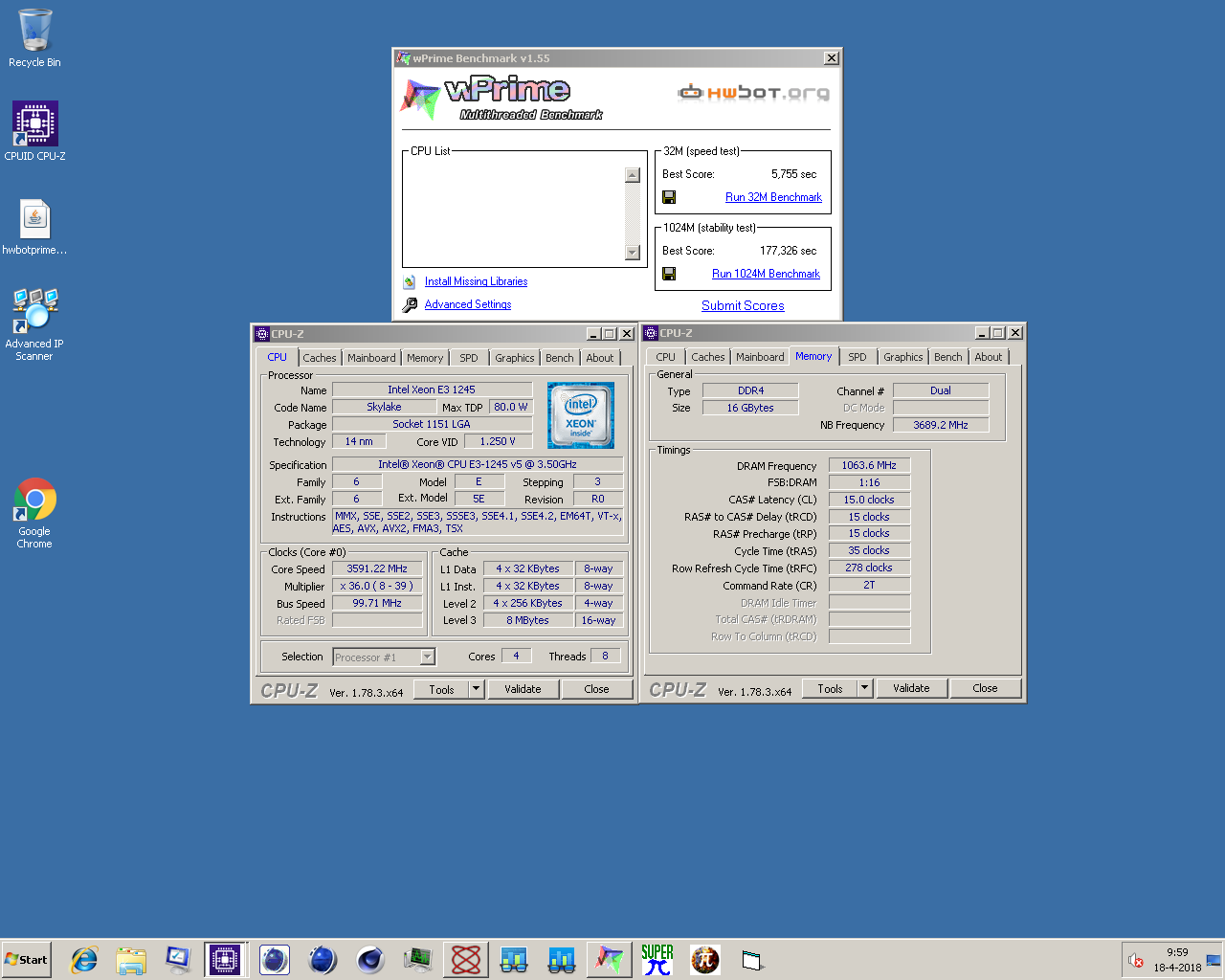Click the wPrime logo graphic
The image size is (1225, 980).
(x=501, y=98)
